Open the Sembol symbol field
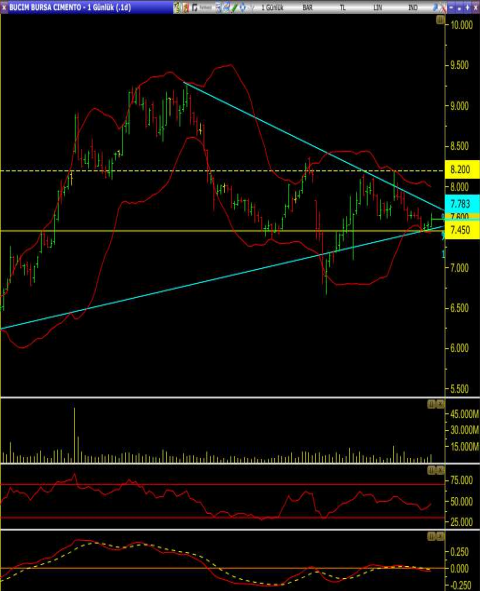The height and width of the screenshot is (591, 480). (205, 7)
